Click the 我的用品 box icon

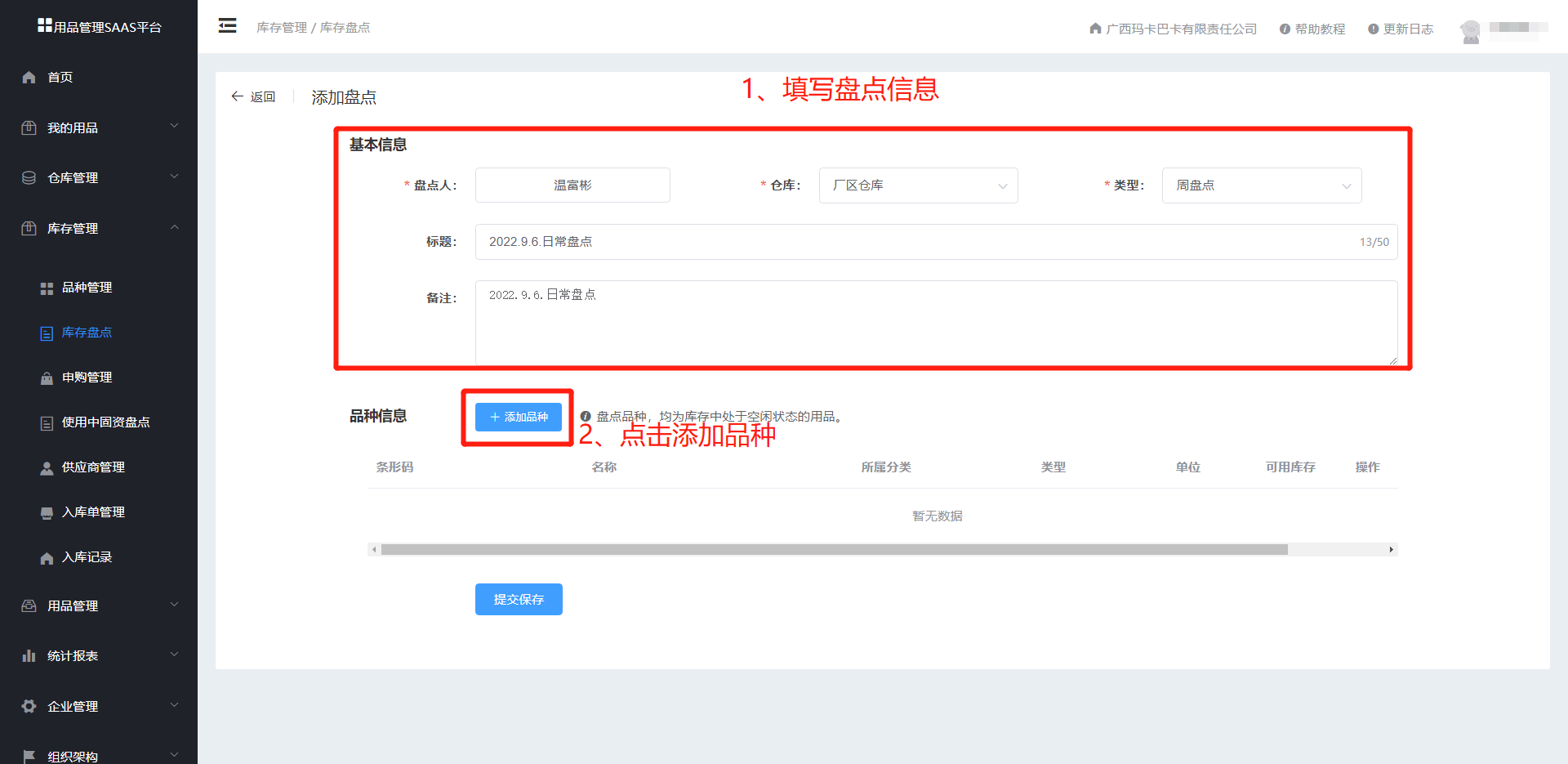pyautogui.click(x=29, y=127)
